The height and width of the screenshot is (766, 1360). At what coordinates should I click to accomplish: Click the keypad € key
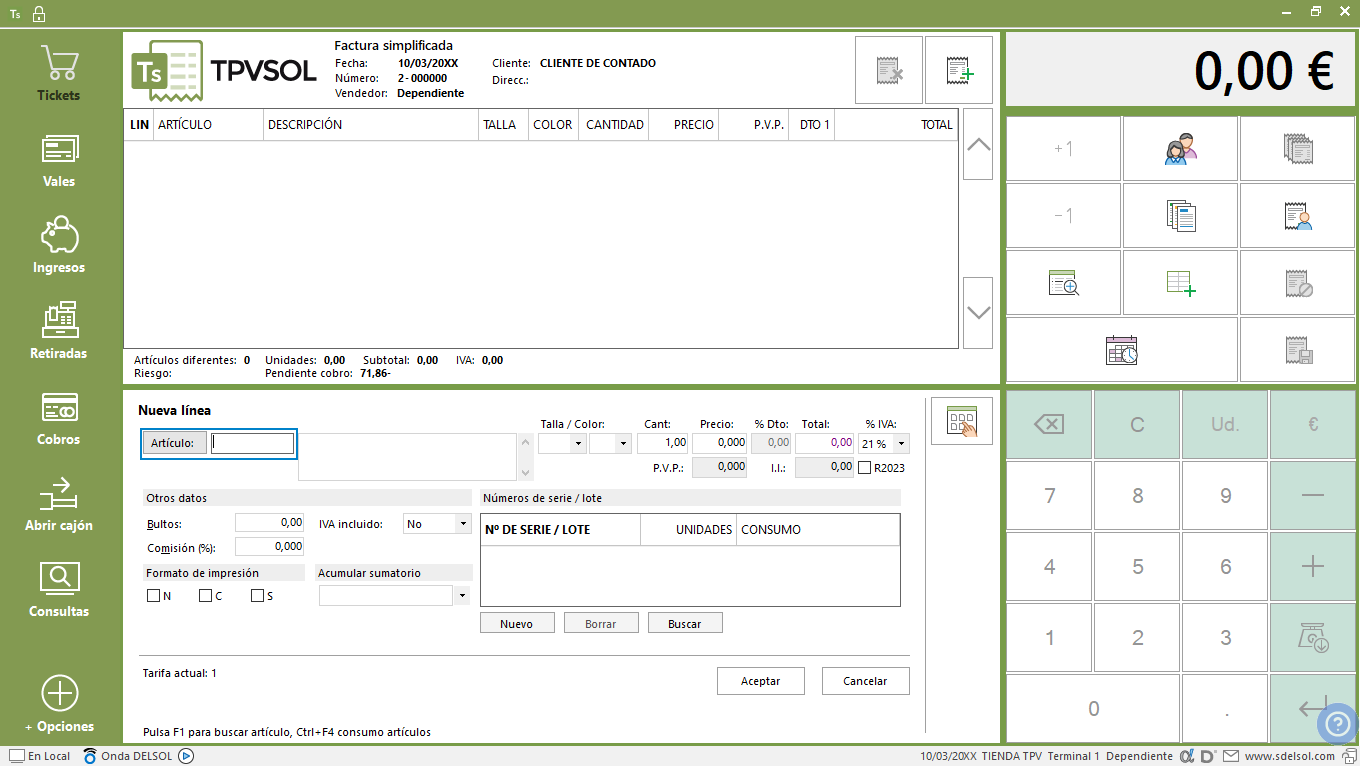pos(1313,425)
